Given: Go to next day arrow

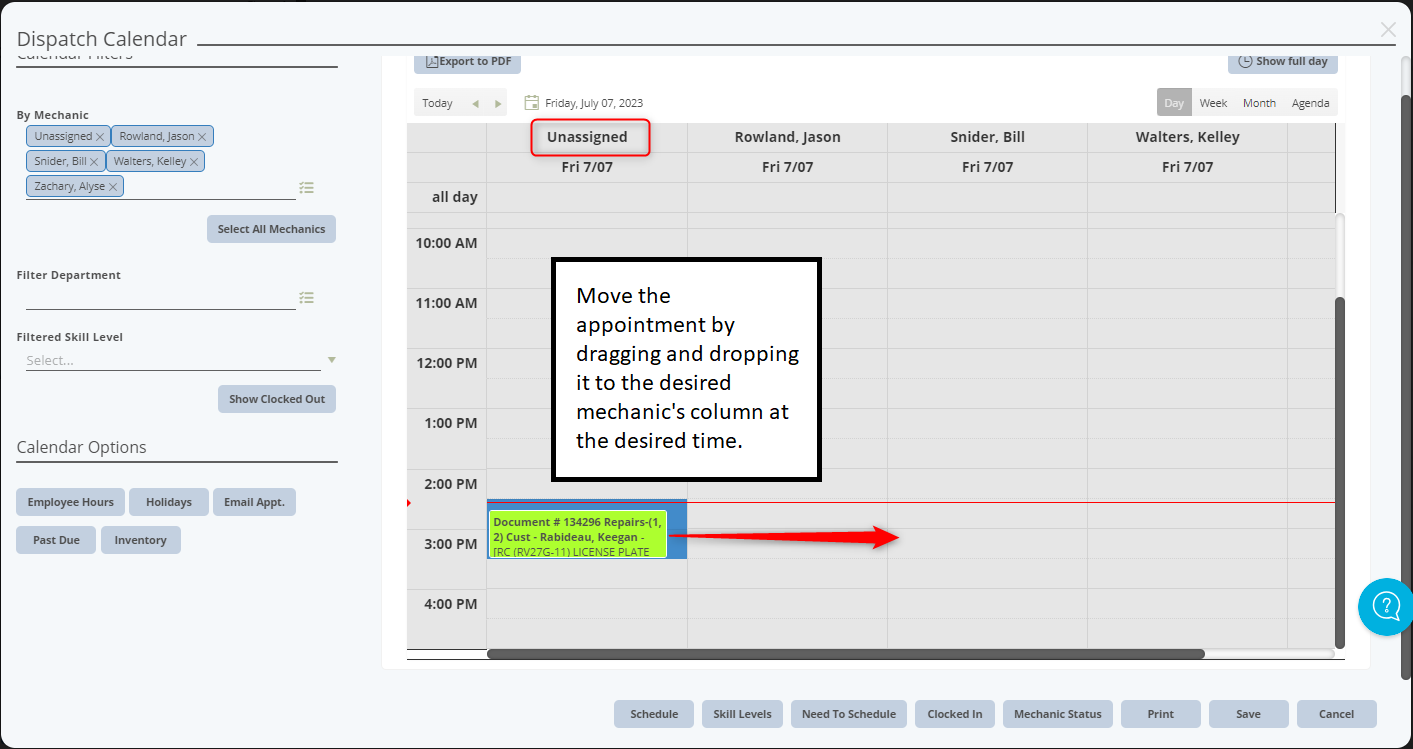Looking at the screenshot, I should 498,103.
